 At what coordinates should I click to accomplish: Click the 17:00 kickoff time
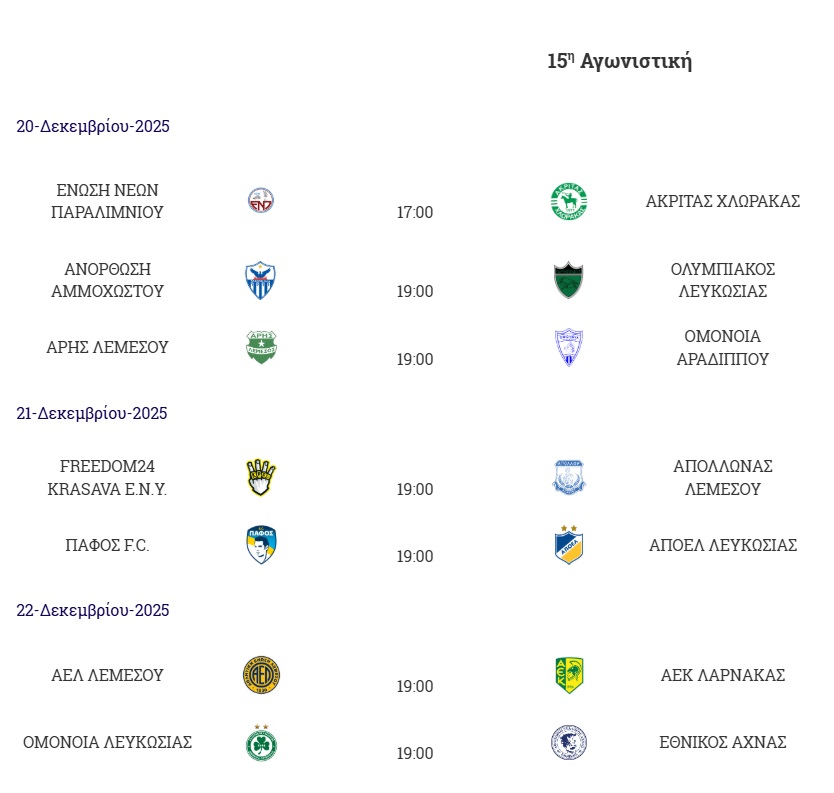point(415,212)
